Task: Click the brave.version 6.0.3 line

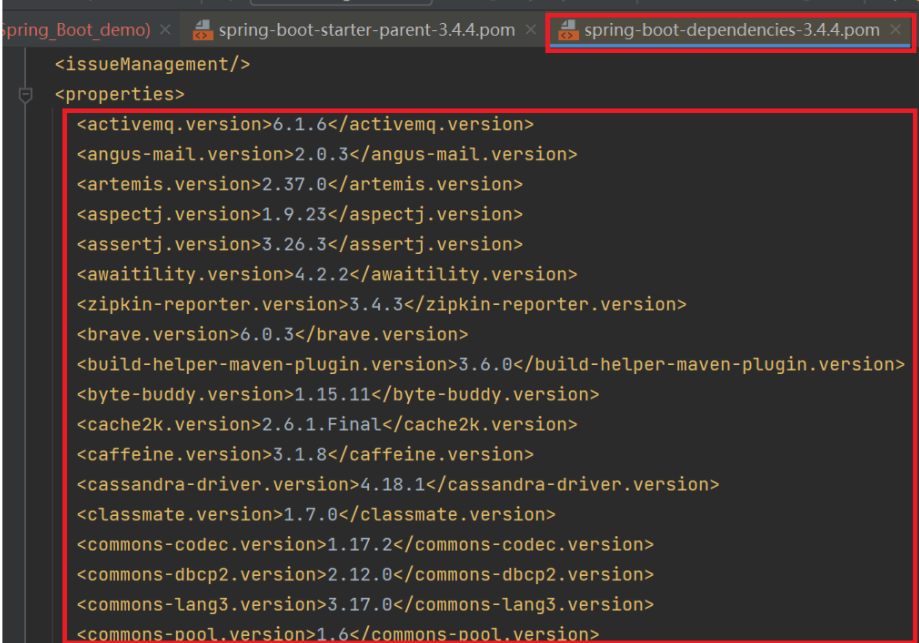Action: click(273, 334)
